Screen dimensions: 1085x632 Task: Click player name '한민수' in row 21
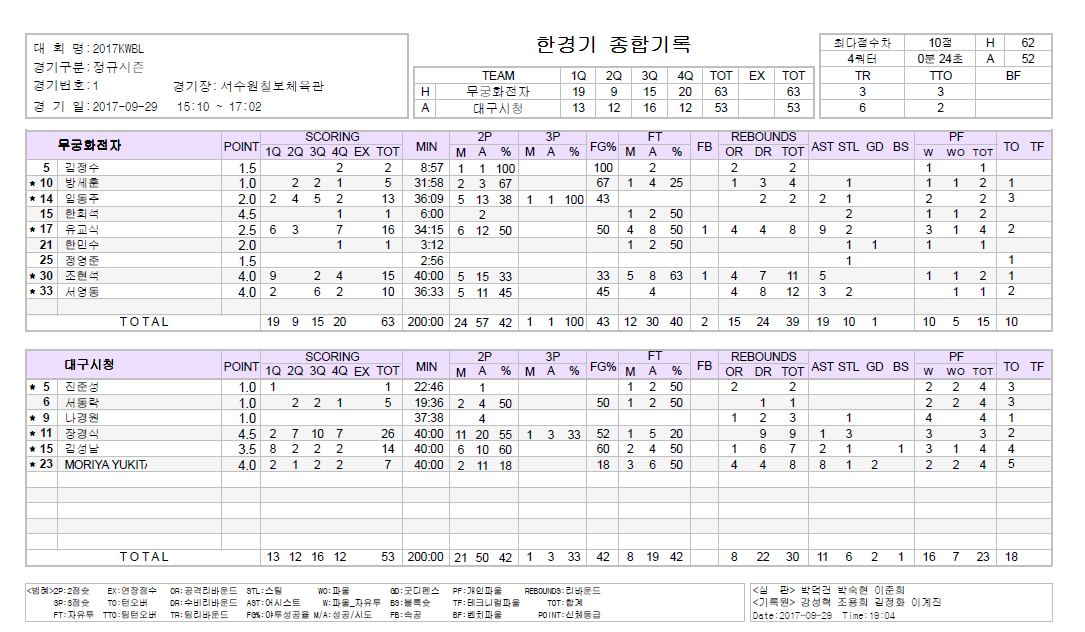point(82,245)
